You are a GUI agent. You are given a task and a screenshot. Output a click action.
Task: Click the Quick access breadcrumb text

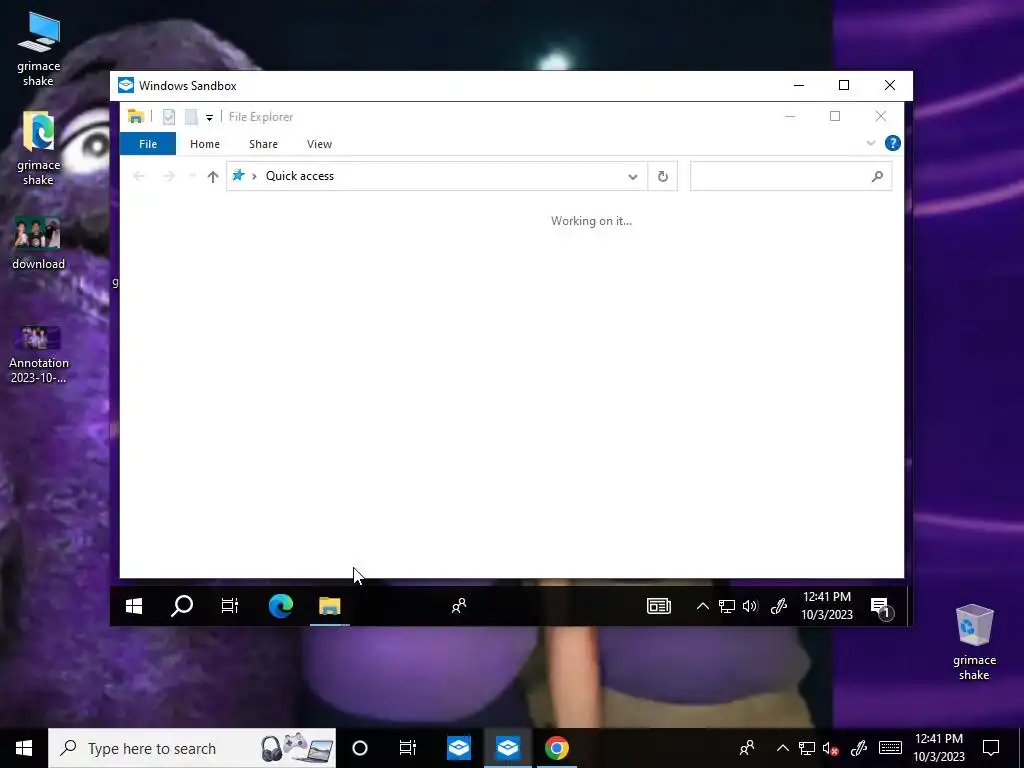[x=300, y=176]
